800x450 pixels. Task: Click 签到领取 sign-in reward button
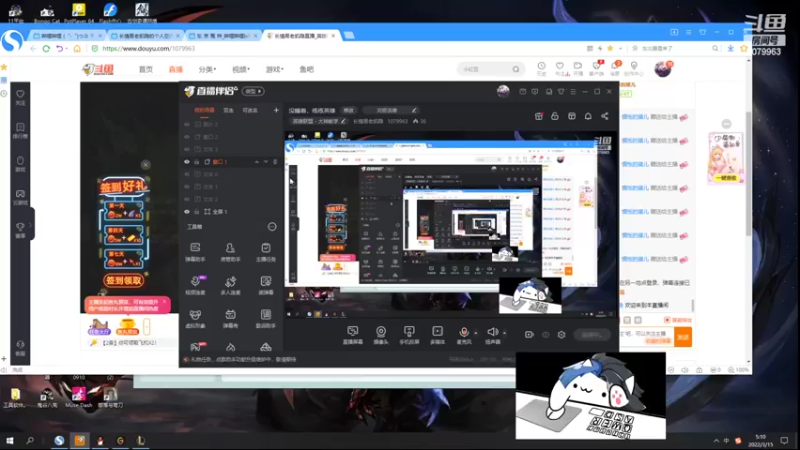coord(124,280)
